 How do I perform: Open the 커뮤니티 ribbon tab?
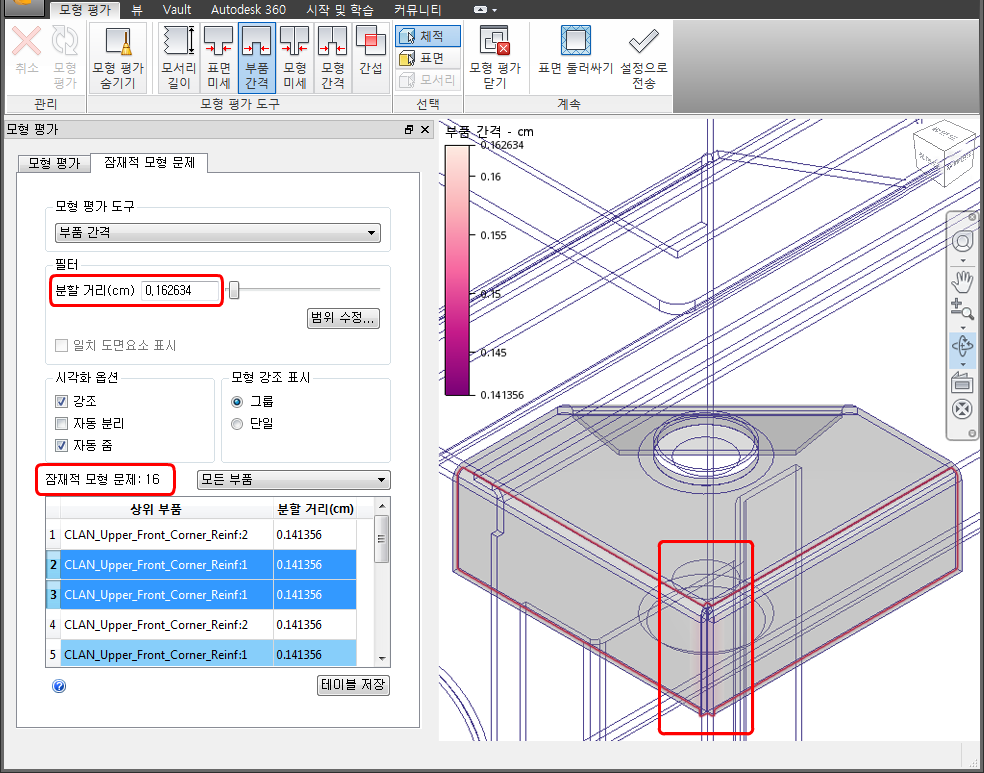pyautogui.click(x=417, y=10)
